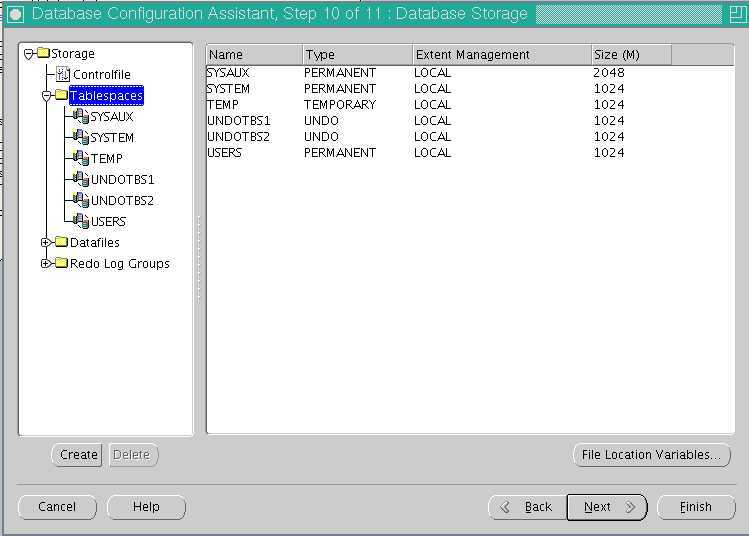This screenshot has width=749, height=536.
Task: Expand the Datafiles tree node
Action: pos(45,243)
